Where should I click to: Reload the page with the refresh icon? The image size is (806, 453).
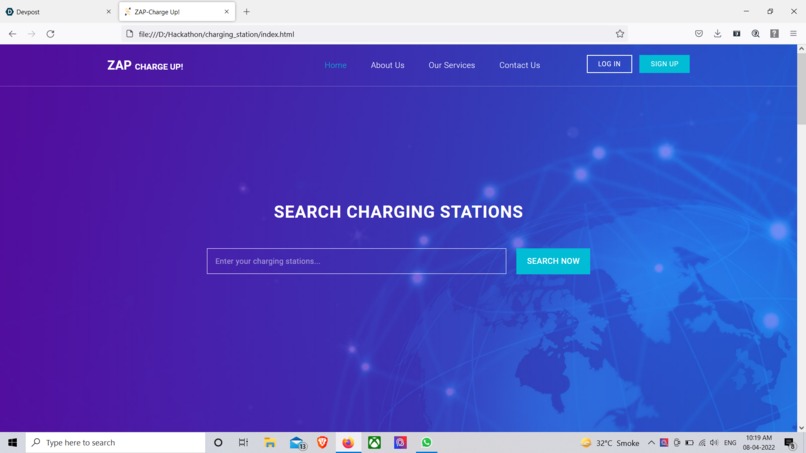[x=50, y=34]
